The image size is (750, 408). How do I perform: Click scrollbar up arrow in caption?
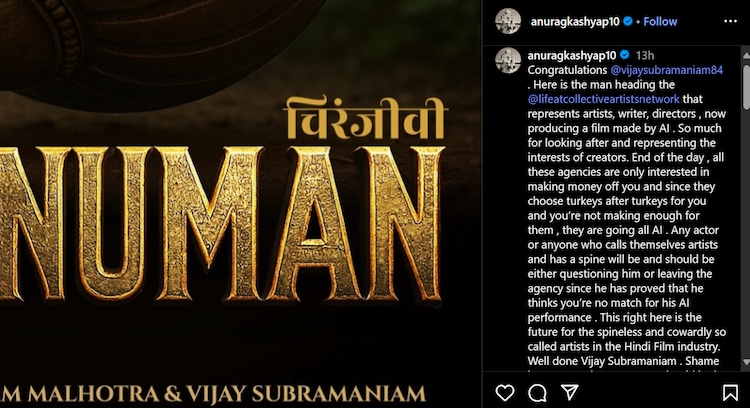(x=746, y=55)
